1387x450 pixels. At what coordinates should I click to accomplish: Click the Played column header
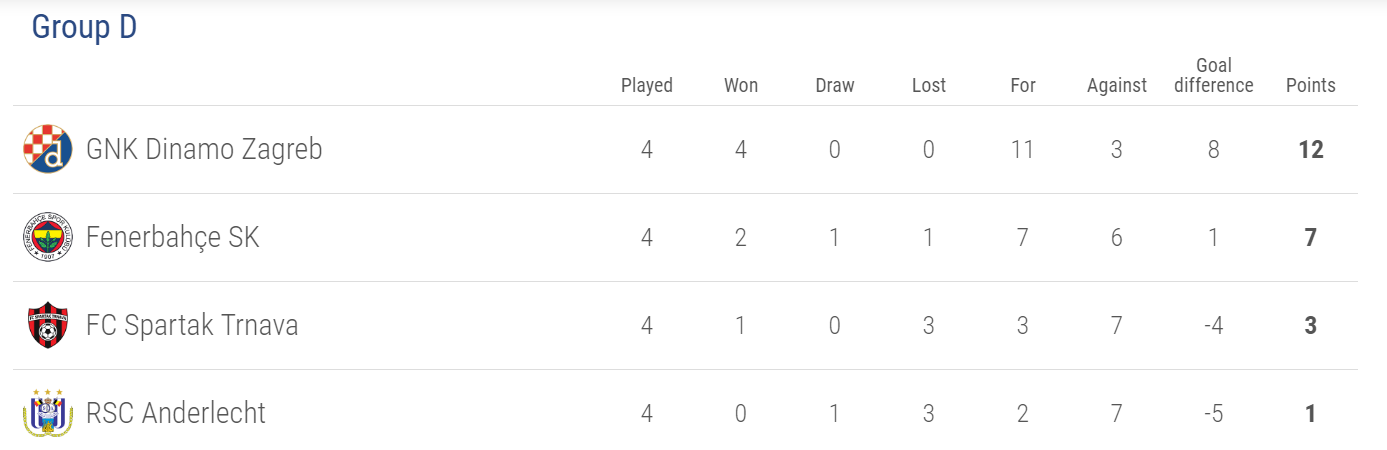click(647, 85)
